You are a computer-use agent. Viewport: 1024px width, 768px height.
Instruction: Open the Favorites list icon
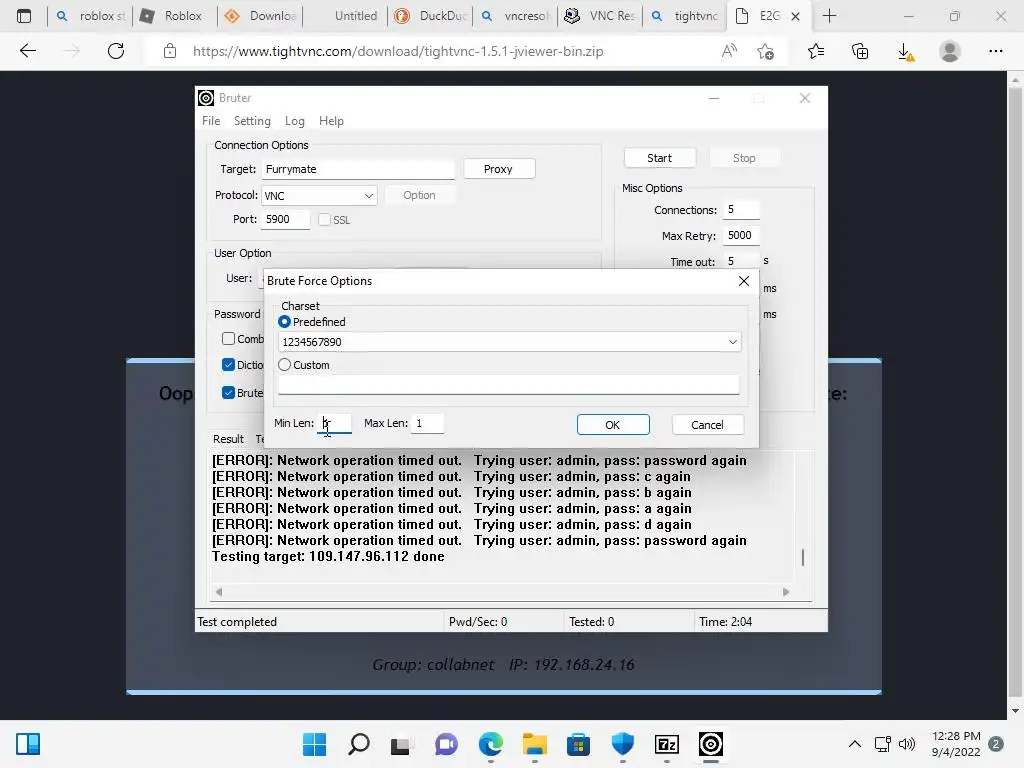pos(816,51)
